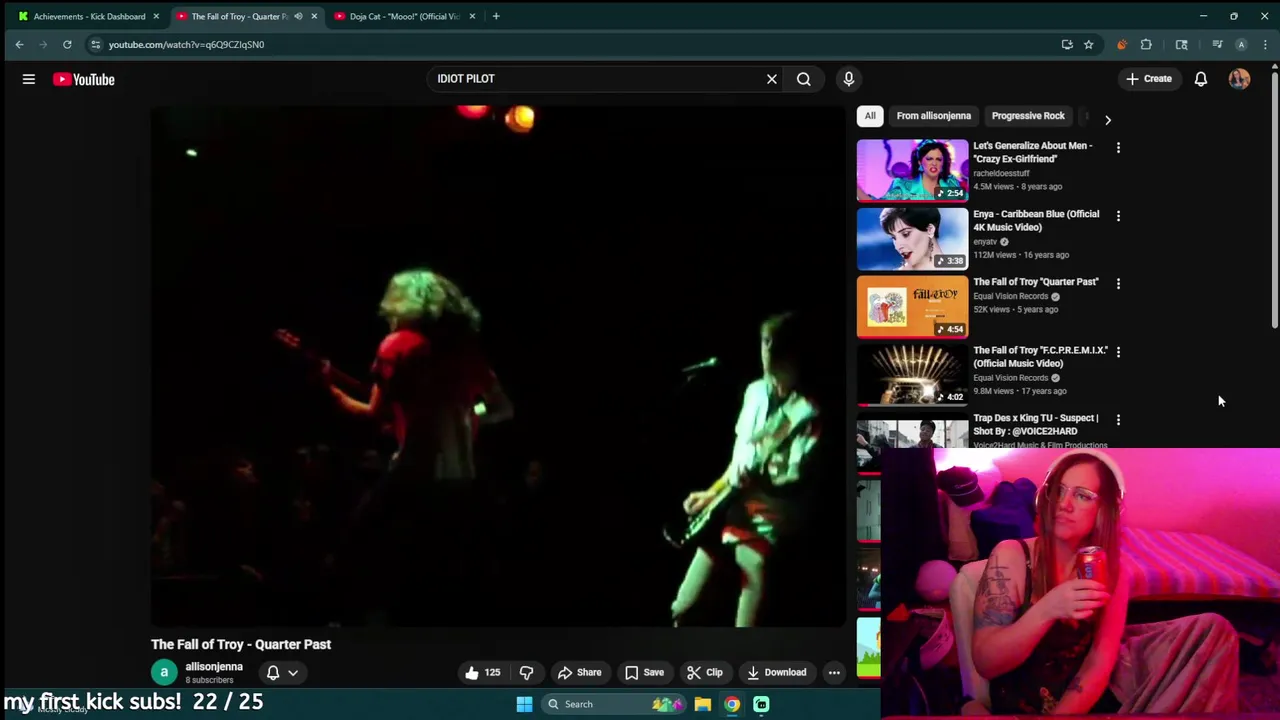Pause the video by clicking player
This screenshot has height=720, width=1280.
point(498,366)
